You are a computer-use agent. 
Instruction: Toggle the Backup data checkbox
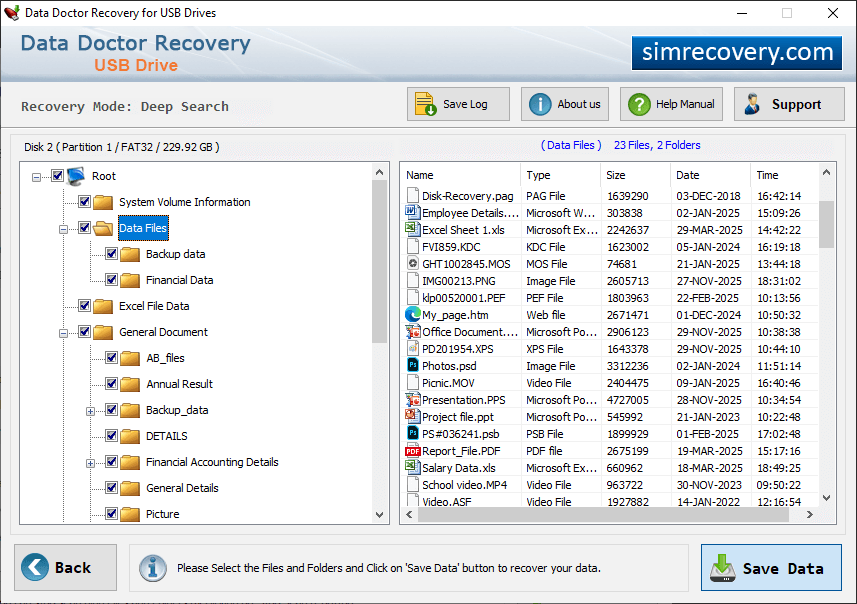pos(111,253)
